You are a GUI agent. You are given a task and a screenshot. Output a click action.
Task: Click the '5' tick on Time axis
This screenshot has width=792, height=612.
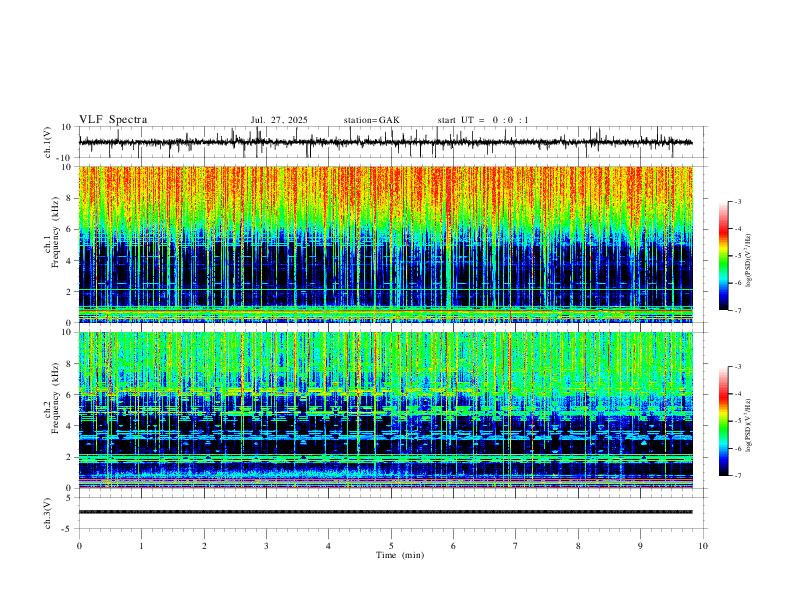coord(391,546)
